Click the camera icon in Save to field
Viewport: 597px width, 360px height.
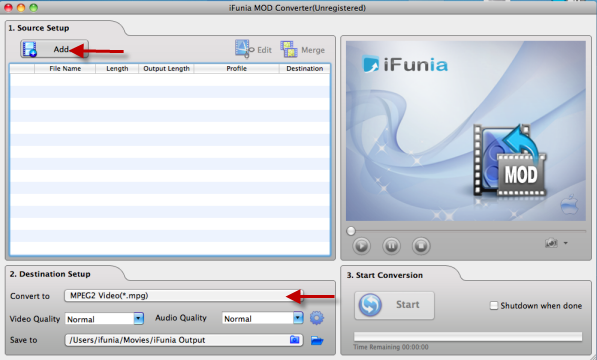[294, 339]
